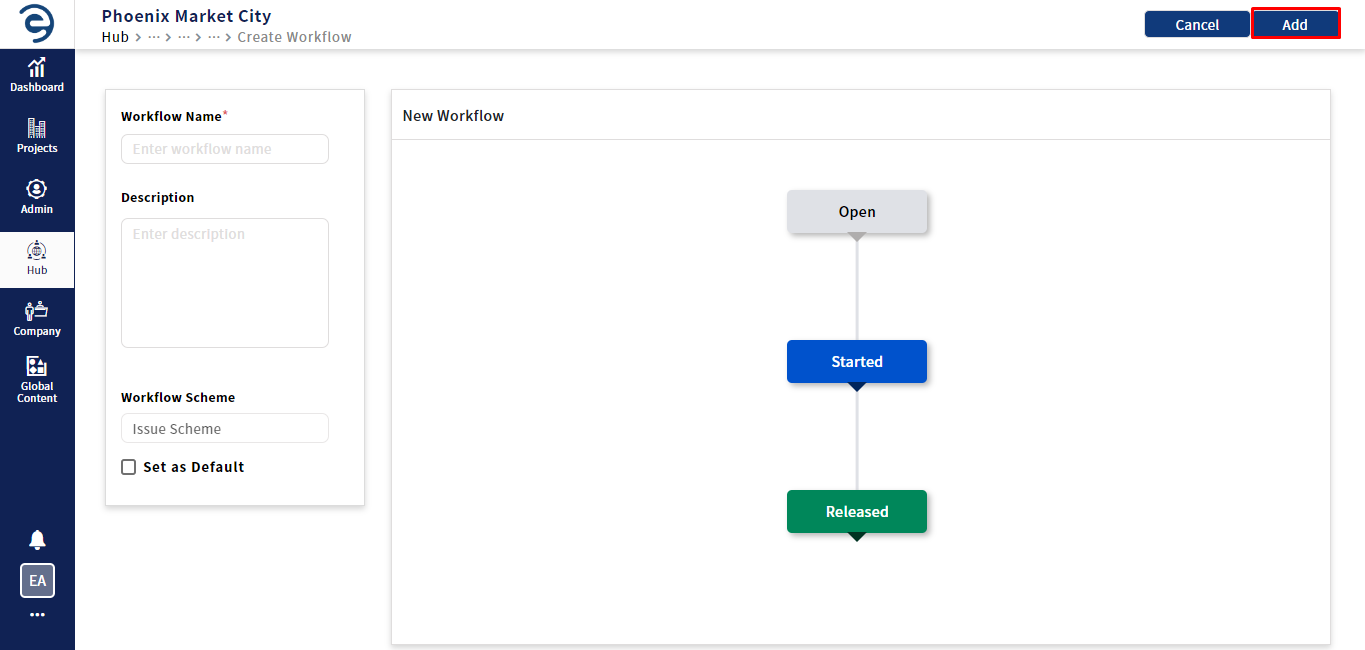The height and width of the screenshot is (650, 1365).
Task: Click the app logo in the sidebar
Action: point(37,23)
